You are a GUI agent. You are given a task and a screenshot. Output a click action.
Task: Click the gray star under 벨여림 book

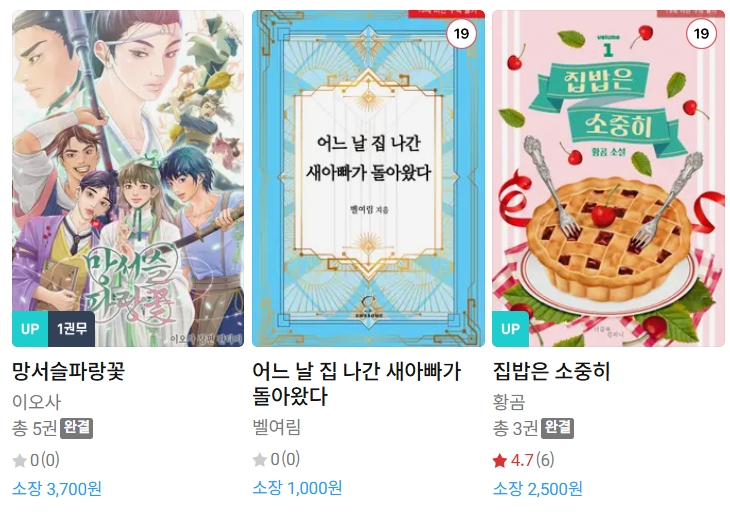[x=260, y=460]
